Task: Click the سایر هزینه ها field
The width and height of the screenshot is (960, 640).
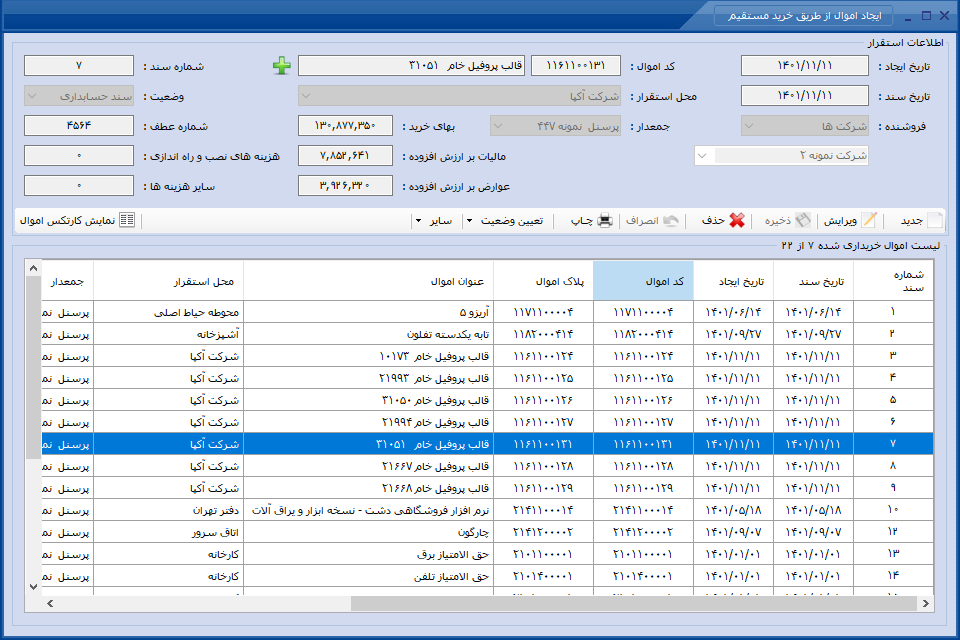Action: 79,186
